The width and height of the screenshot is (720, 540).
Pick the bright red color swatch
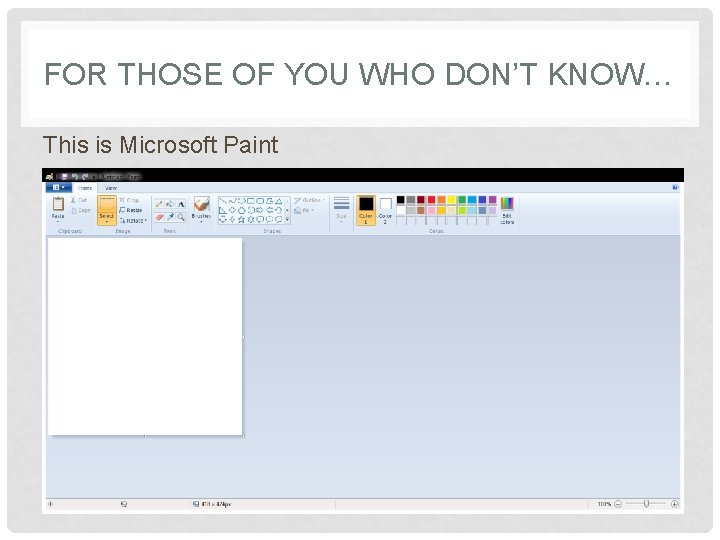click(x=431, y=199)
